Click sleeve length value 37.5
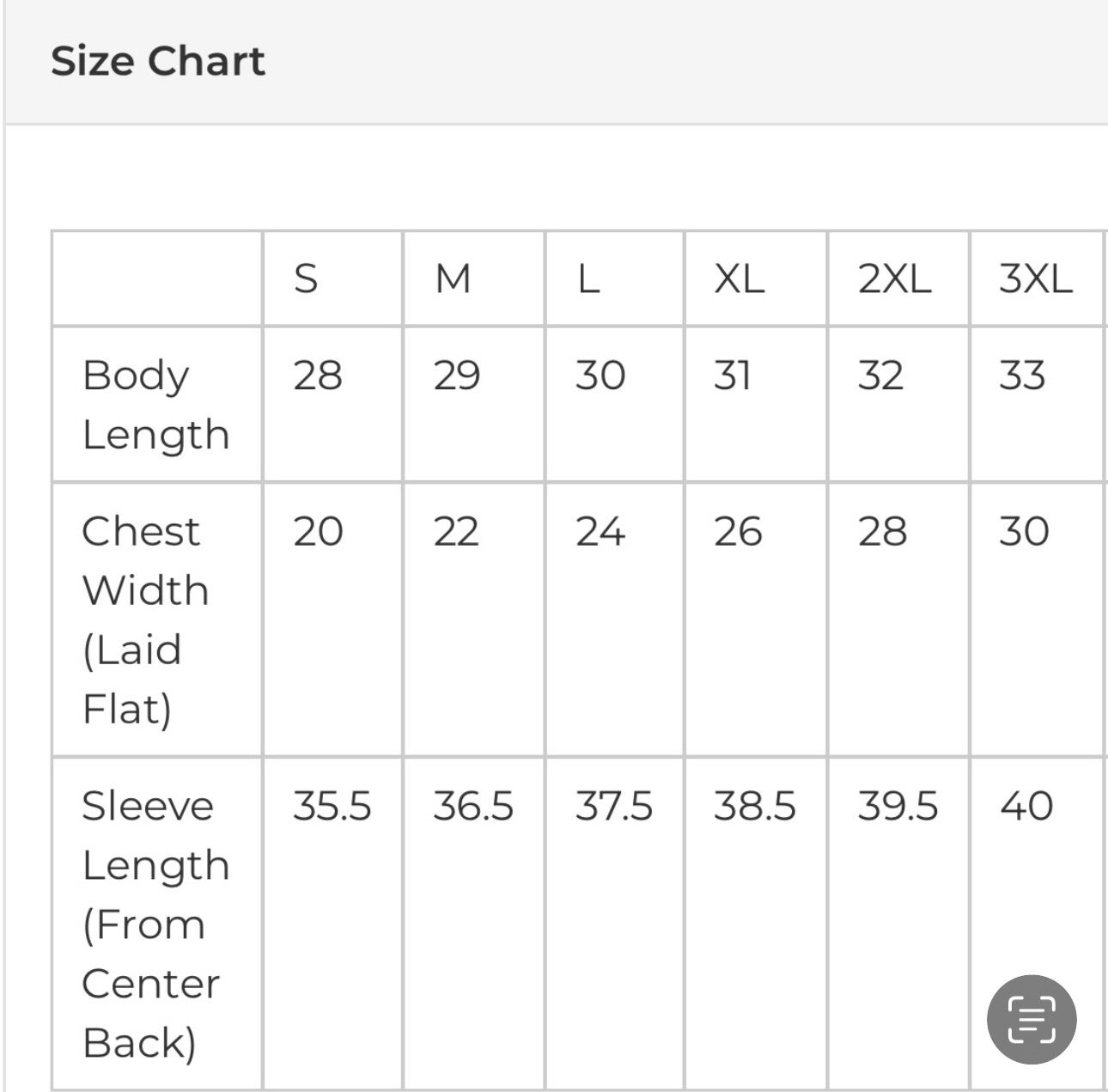Image resolution: width=1108 pixels, height=1092 pixels. 613,806
